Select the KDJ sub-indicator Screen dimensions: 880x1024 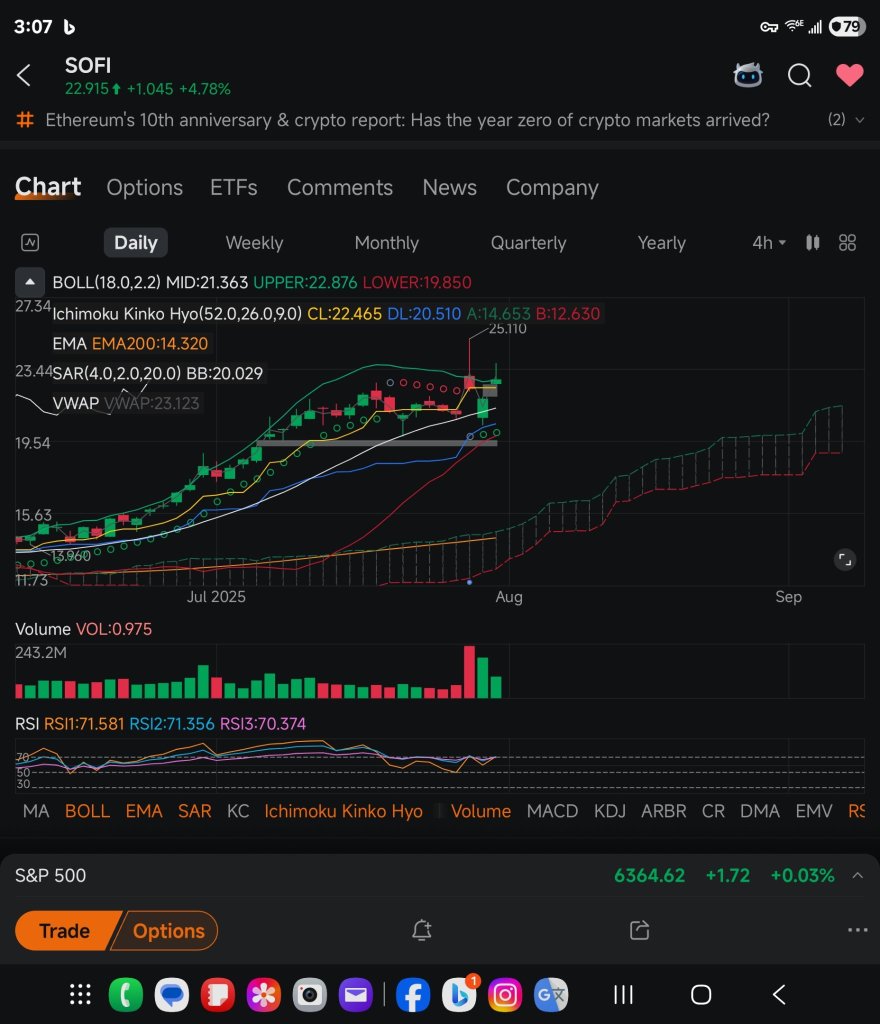(x=610, y=811)
